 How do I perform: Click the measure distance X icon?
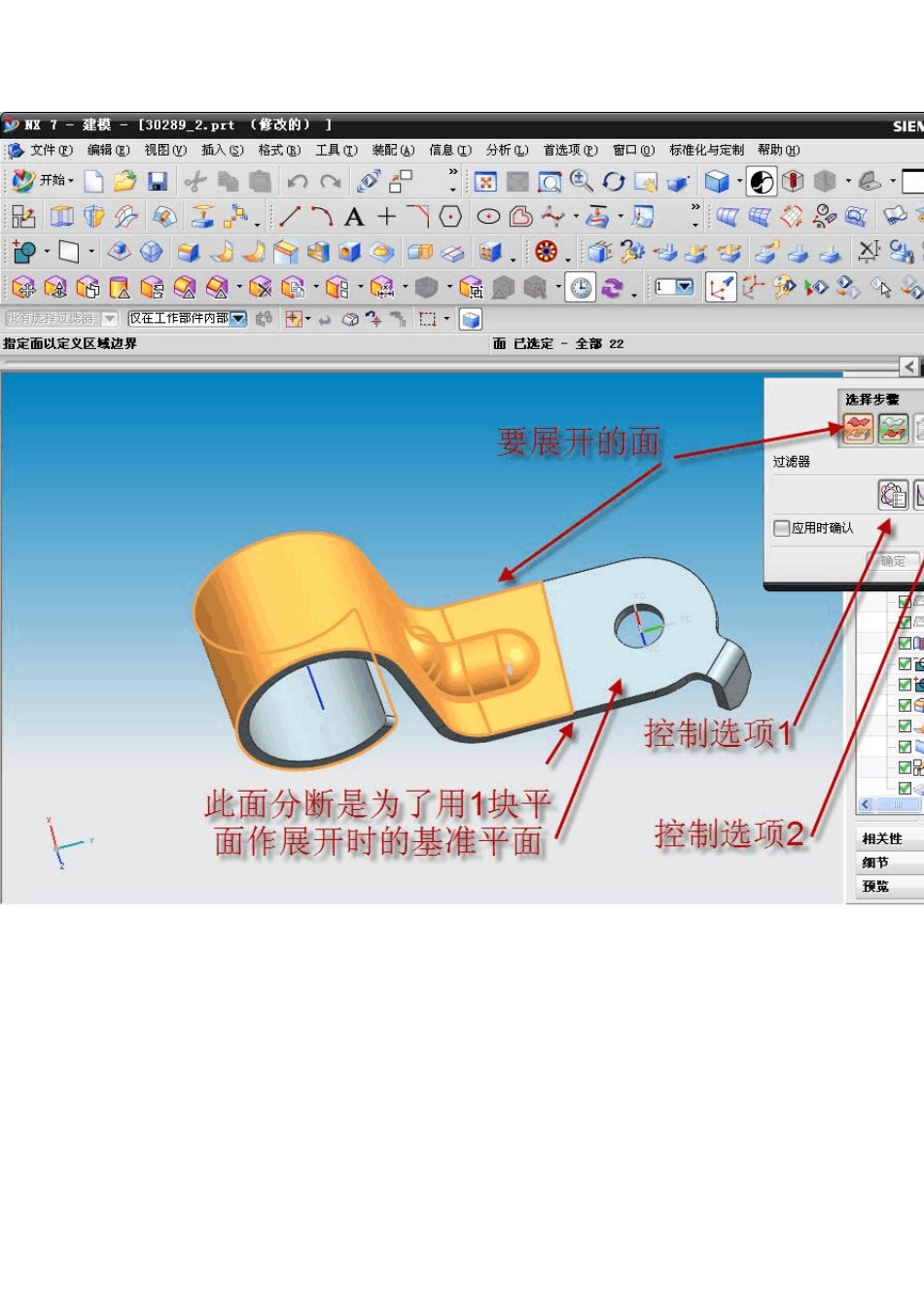tap(868, 252)
